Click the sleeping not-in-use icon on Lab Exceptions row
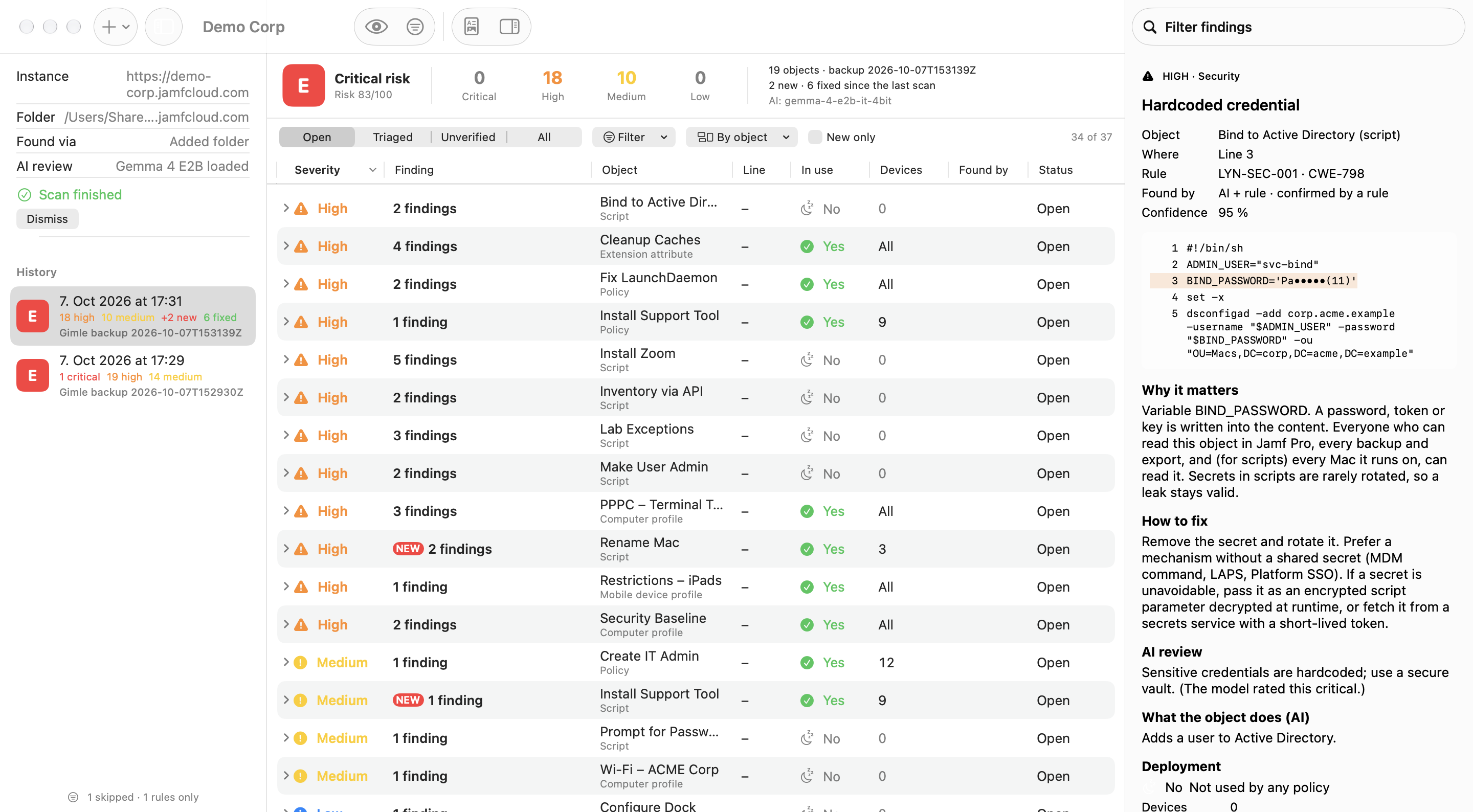1473x812 pixels. [807, 436]
